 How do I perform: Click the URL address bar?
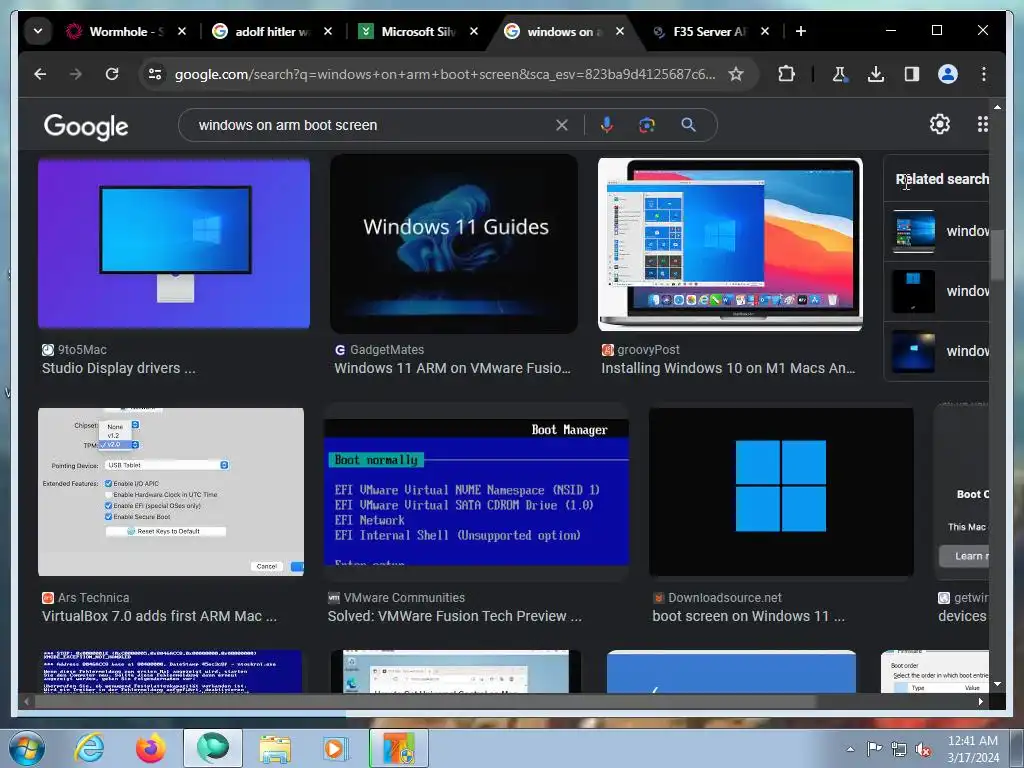[x=444, y=74]
